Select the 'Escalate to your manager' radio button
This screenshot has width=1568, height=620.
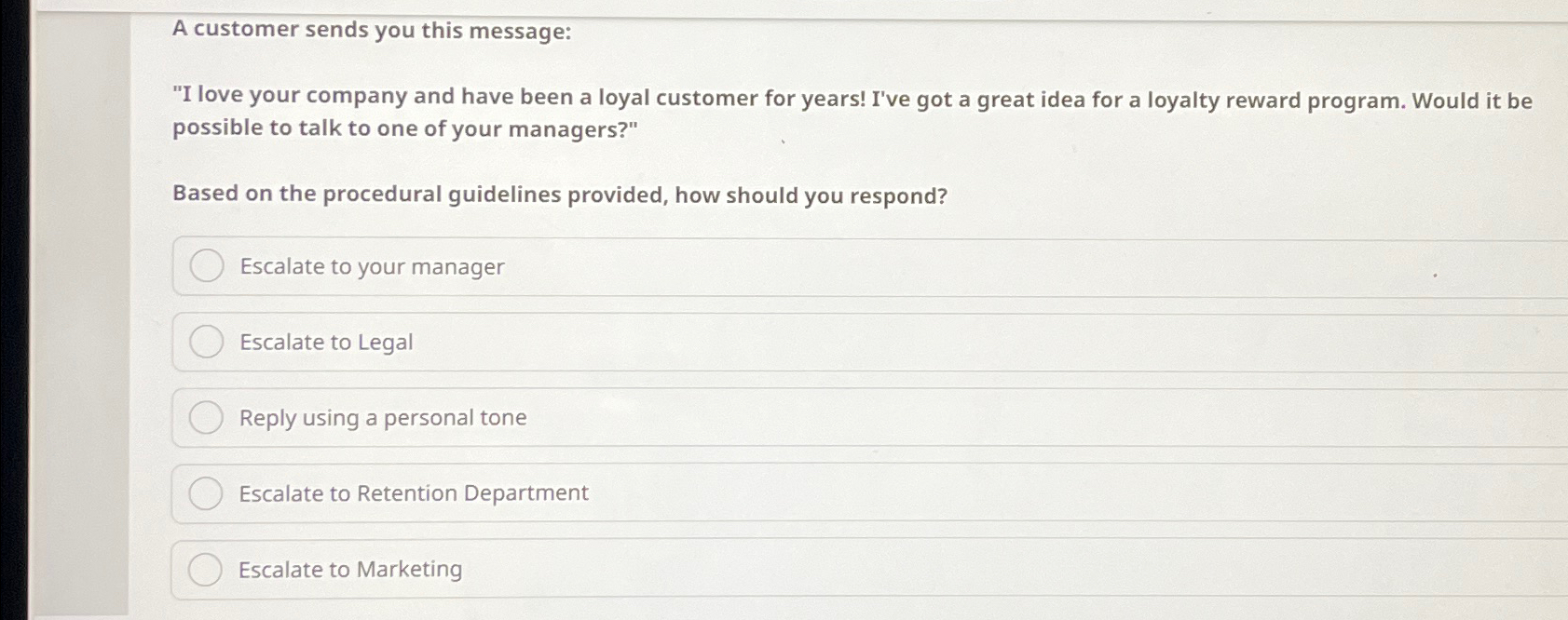coord(206,267)
